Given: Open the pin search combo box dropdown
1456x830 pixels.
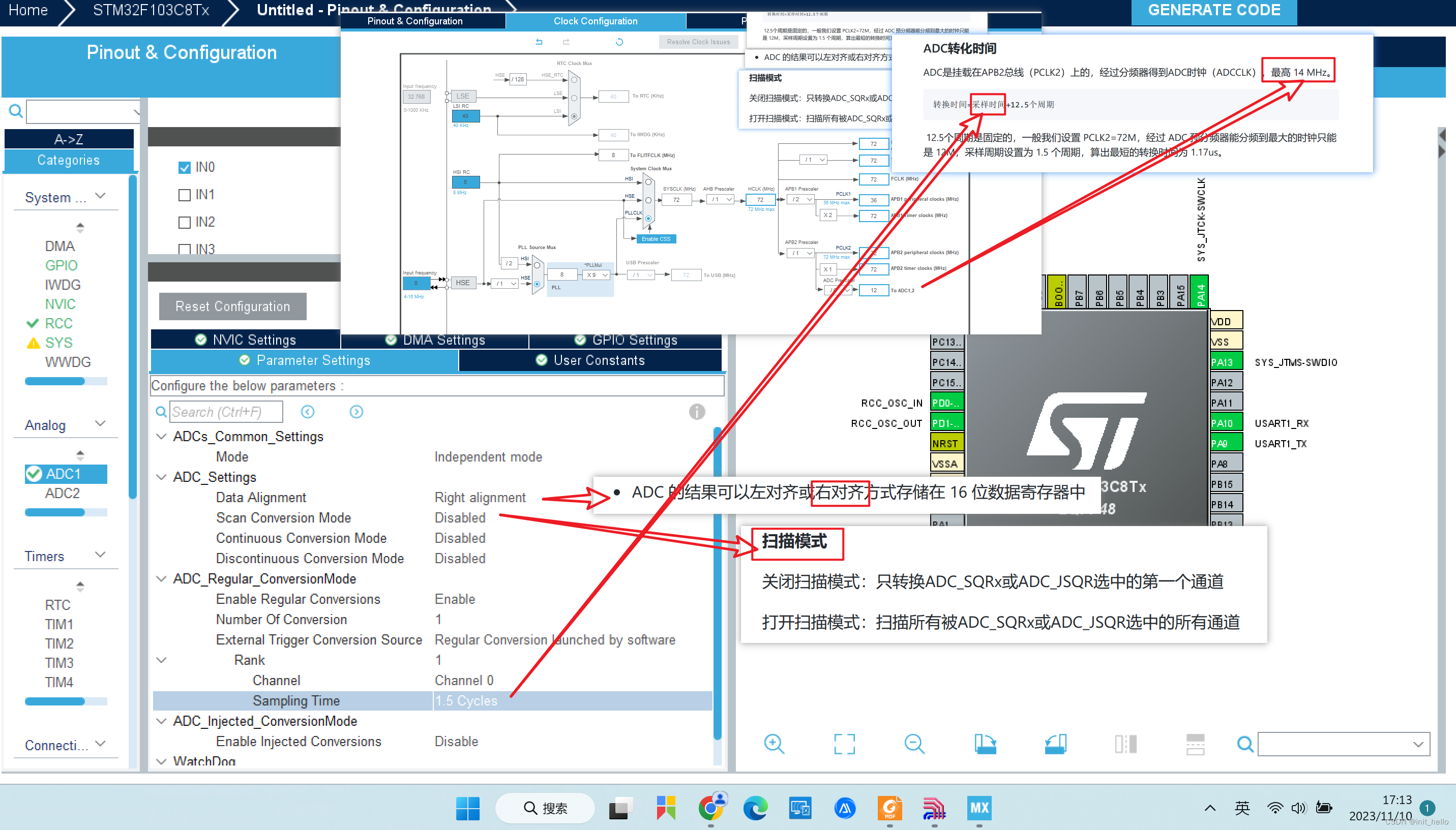Looking at the screenshot, I should (x=1418, y=744).
